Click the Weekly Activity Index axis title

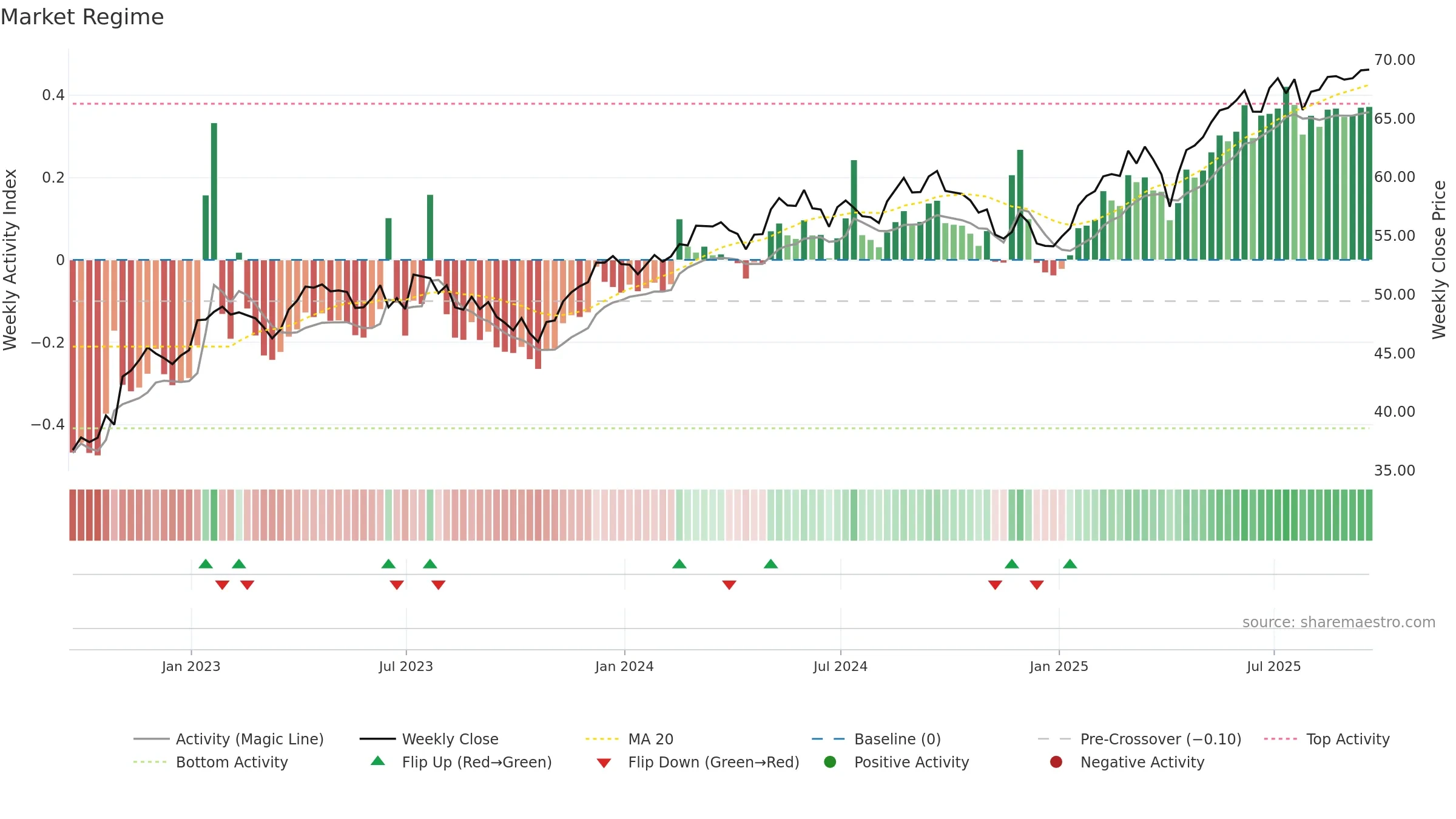tap(10, 260)
